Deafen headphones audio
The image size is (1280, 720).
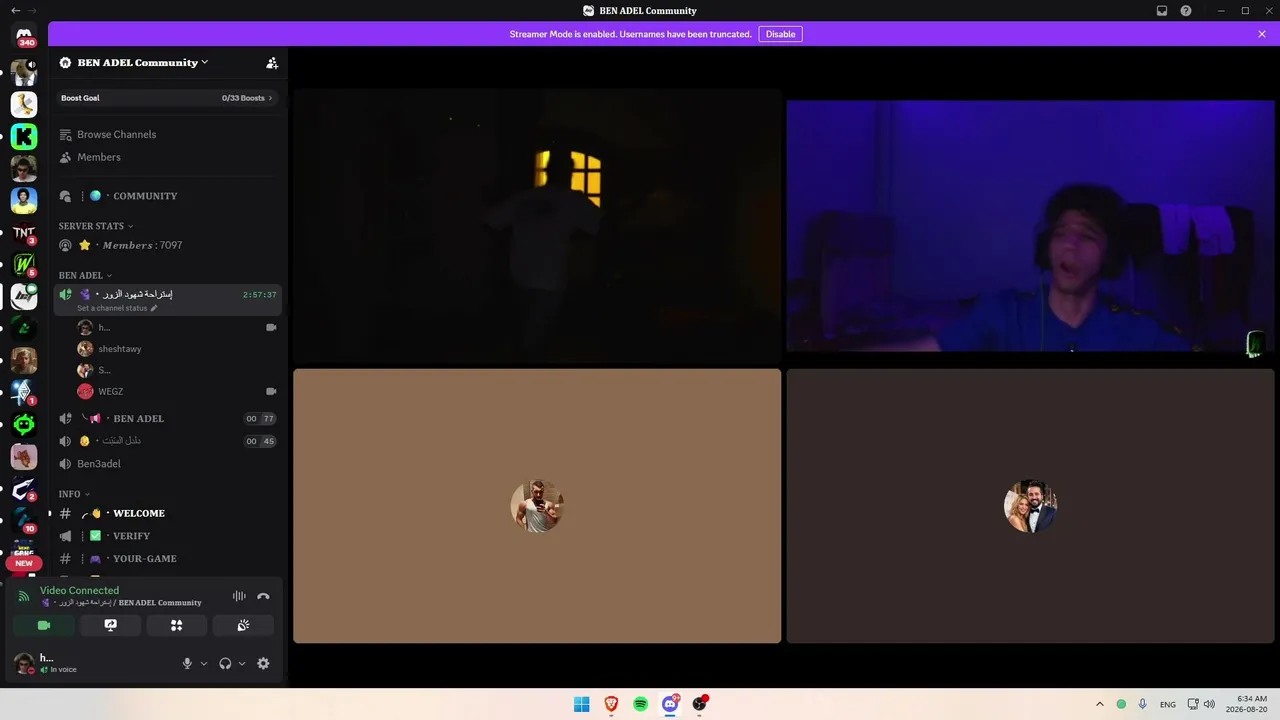[x=225, y=663]
